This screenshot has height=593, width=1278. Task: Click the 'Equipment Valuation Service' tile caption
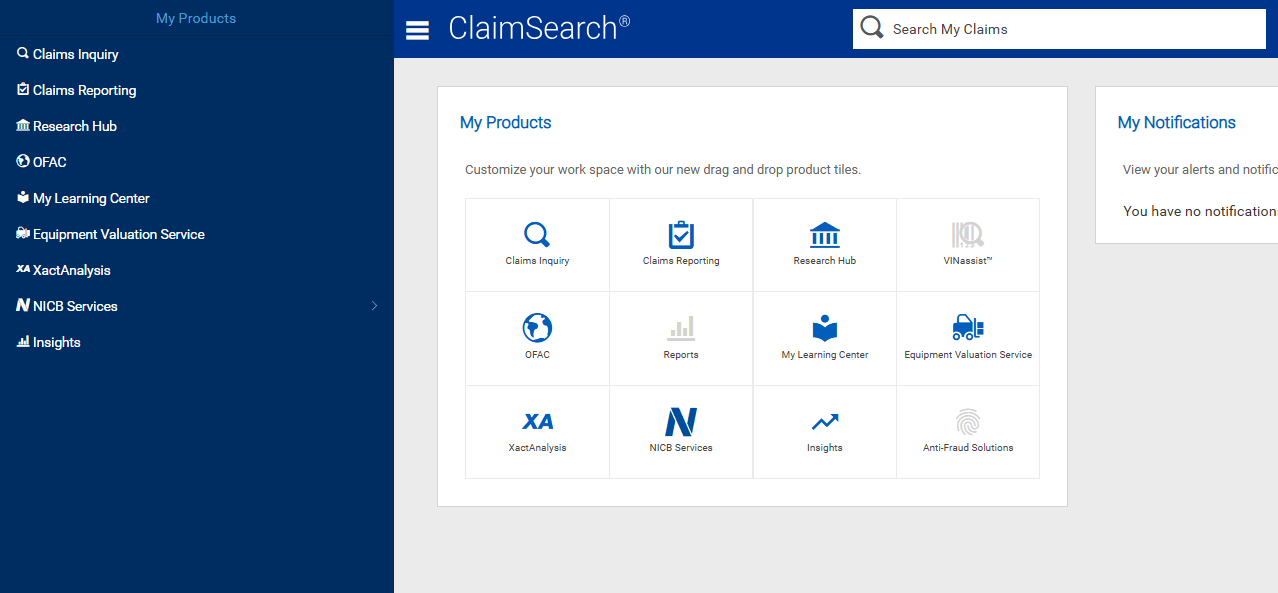(968, 355)
